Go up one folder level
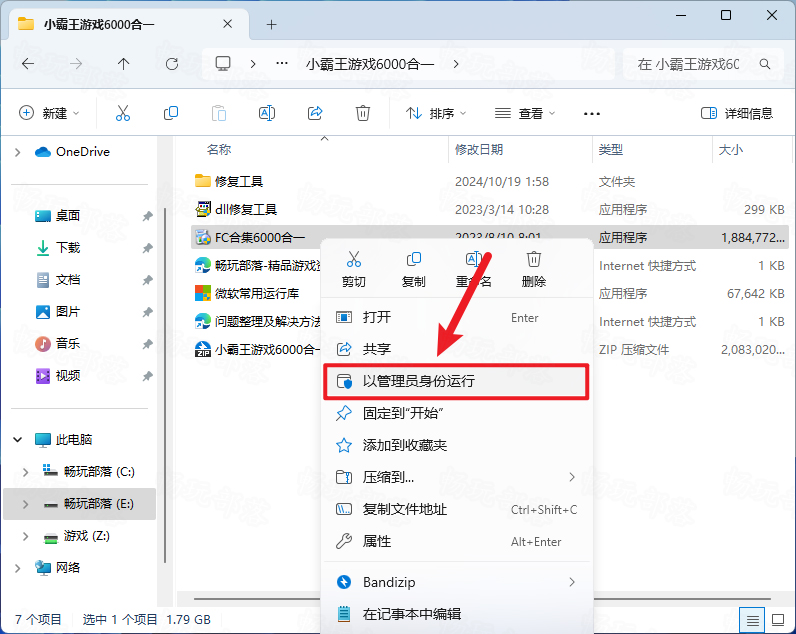The height and width of the screenshot is (634, 796). 123,63
